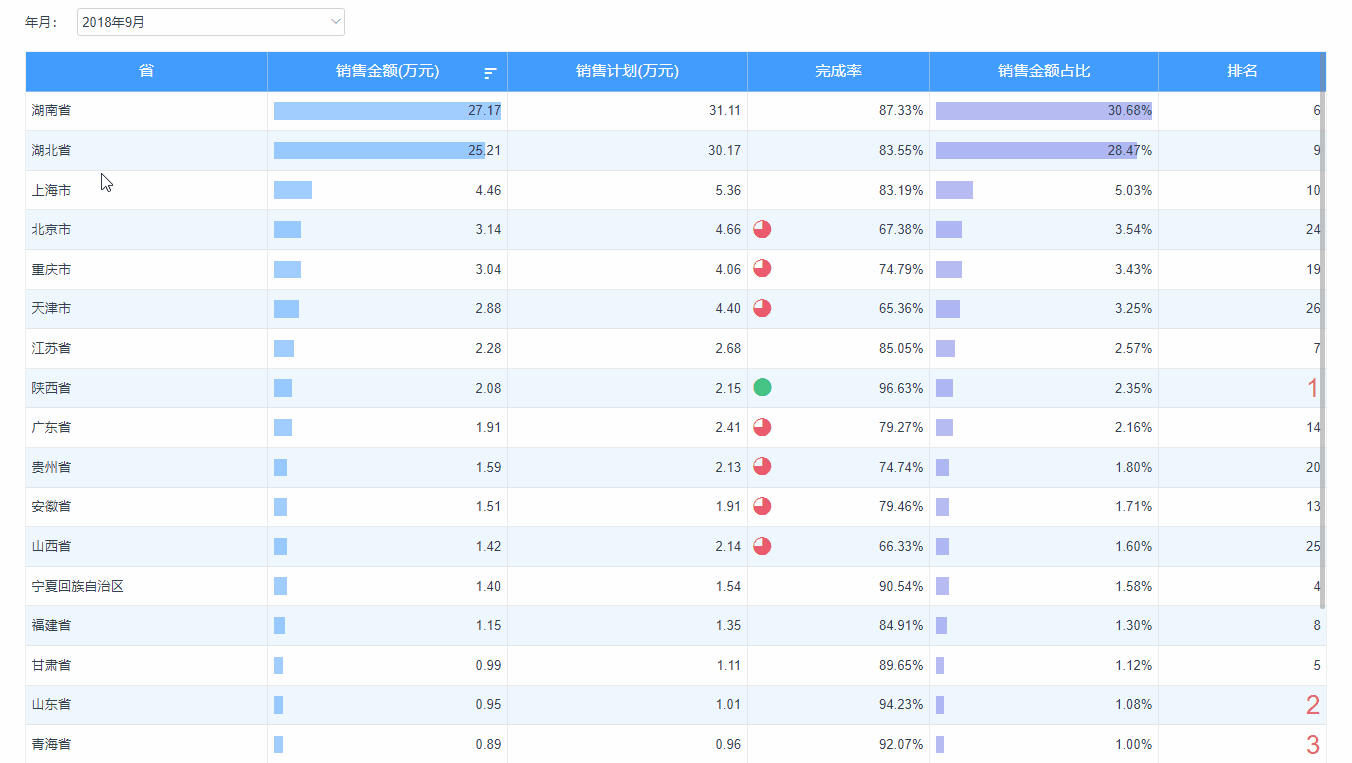The width and height of the screenshot is (1352, 763).
Task: Click the dropdown chevron arrow for 年月
Action: pyautogui.click(x=335, y=22)
